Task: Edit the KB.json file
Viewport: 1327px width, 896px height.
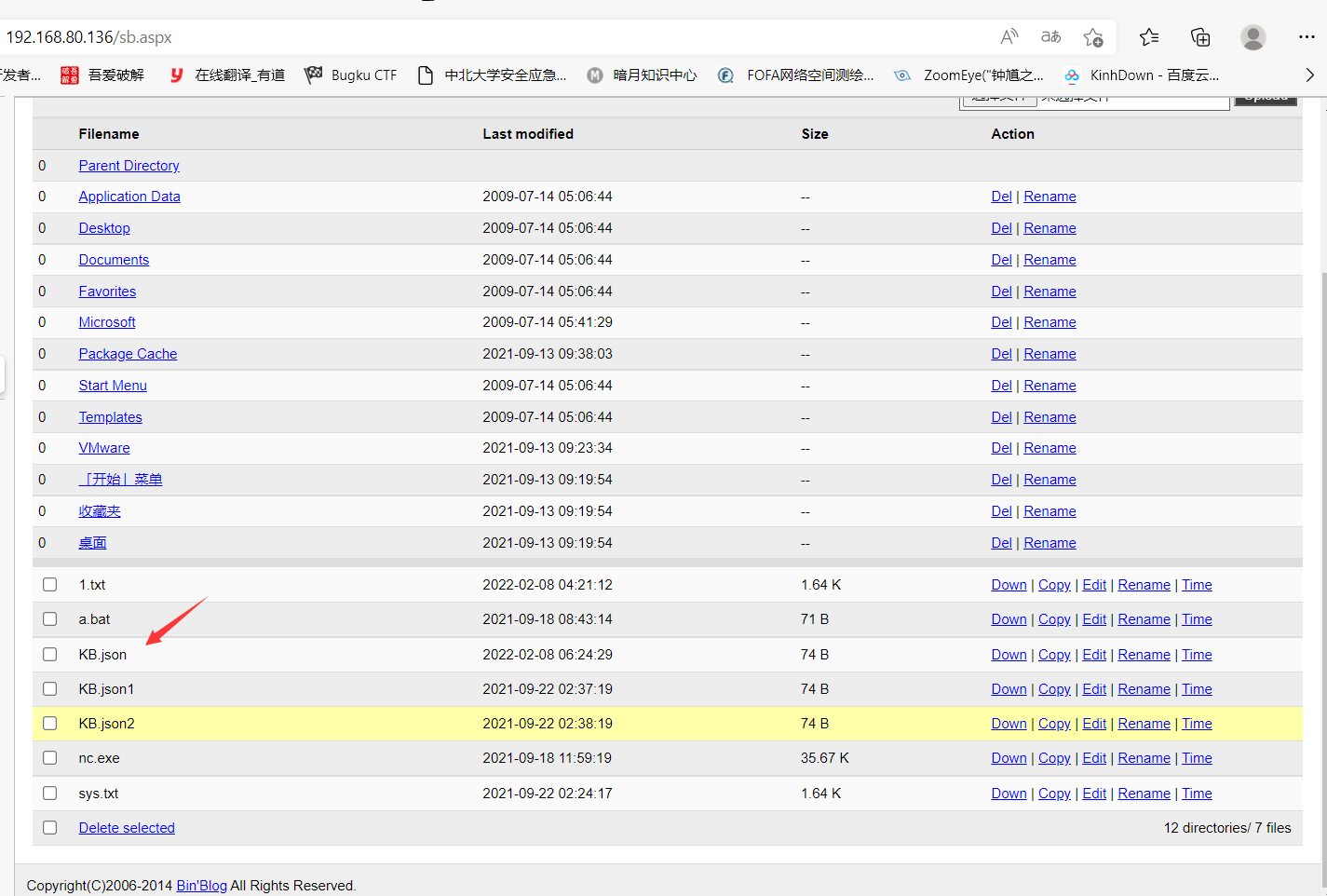Action: click(1094, 655)
